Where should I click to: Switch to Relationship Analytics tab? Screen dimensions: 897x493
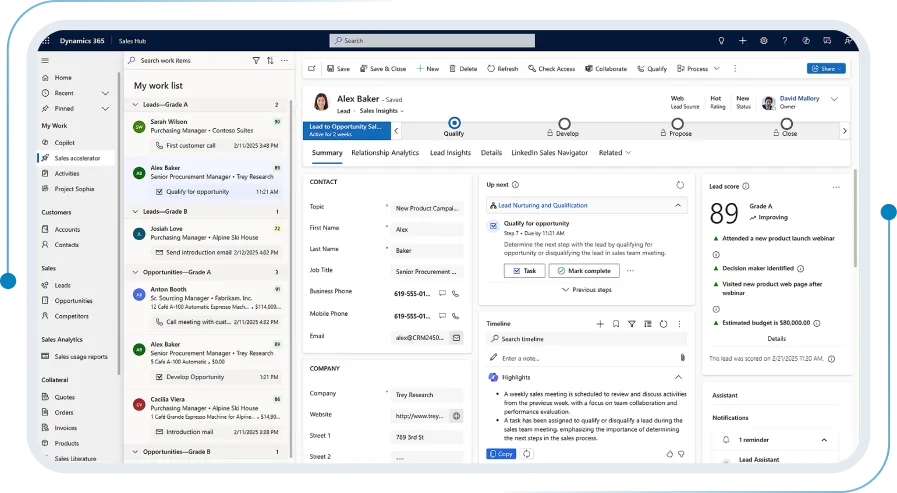(385, 153)
